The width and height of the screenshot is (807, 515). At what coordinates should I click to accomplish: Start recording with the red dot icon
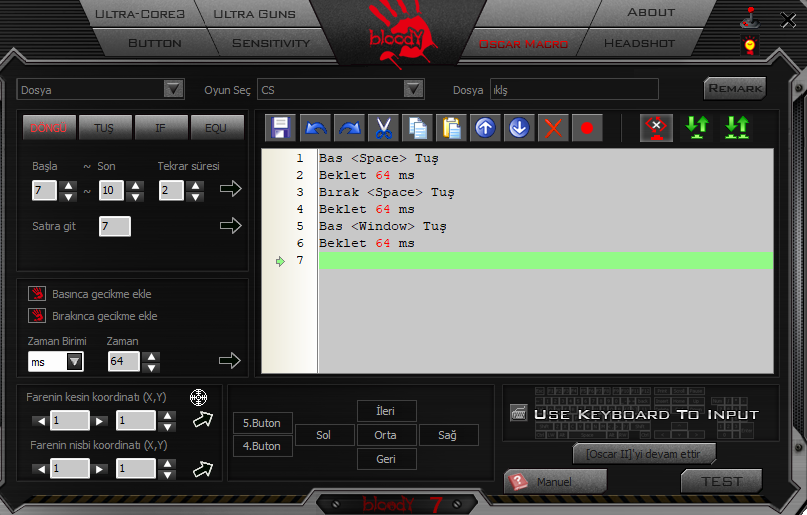click(587, 128)
